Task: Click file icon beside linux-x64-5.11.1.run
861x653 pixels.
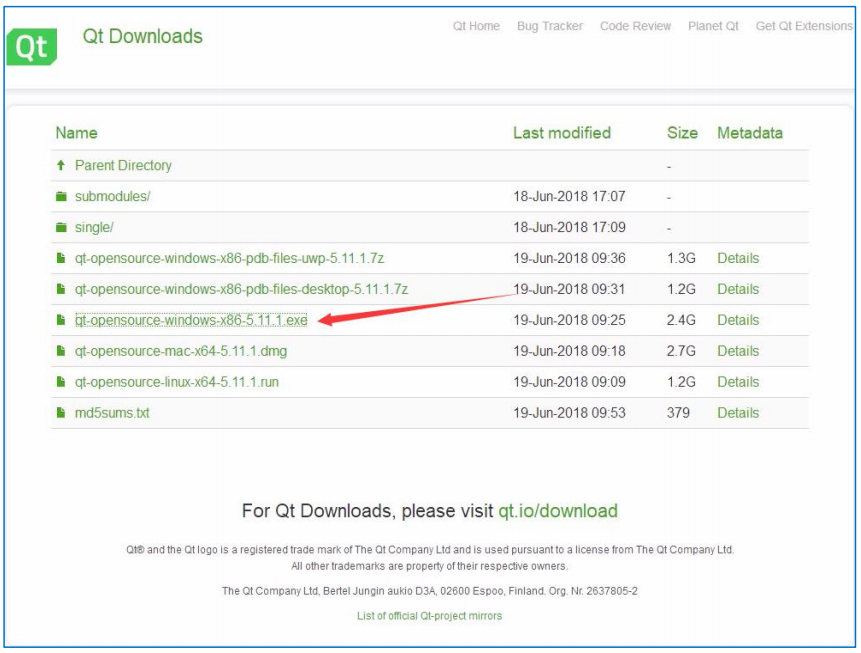Action: pyautogui.click(x=61, y=382)
